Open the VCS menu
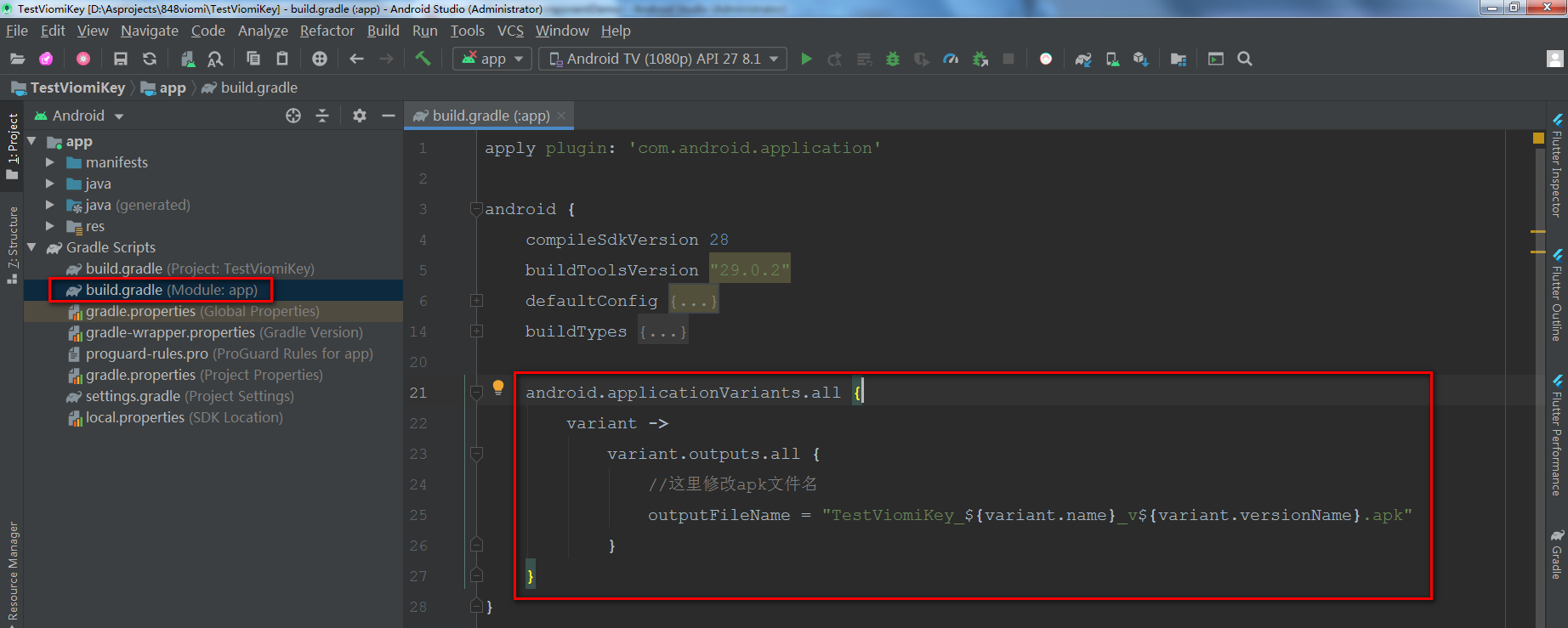 [510, 31]
